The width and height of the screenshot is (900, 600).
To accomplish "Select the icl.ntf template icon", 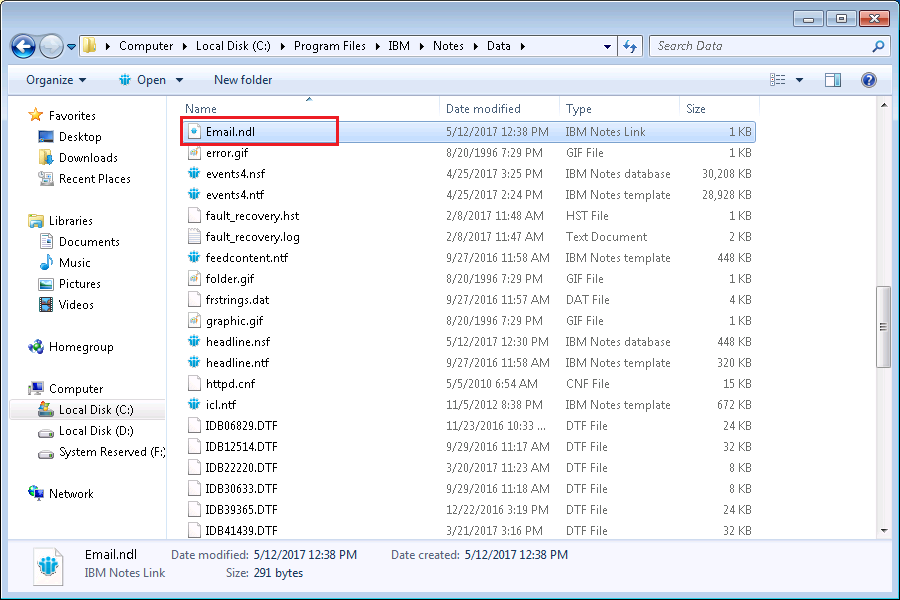I will click(x=194, y=405).
